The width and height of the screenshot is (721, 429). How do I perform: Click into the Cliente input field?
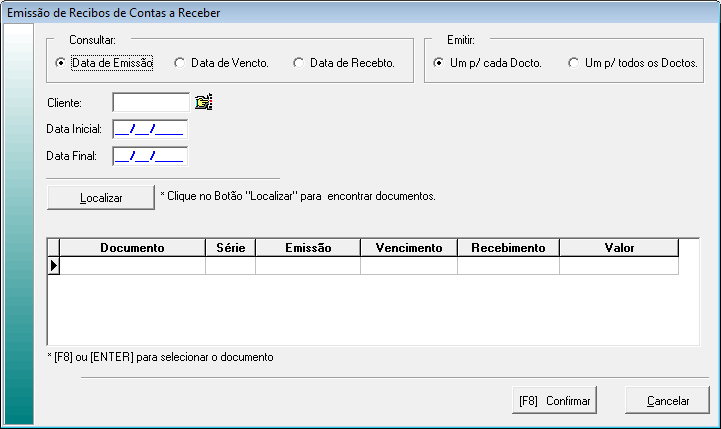click(150, 102)
